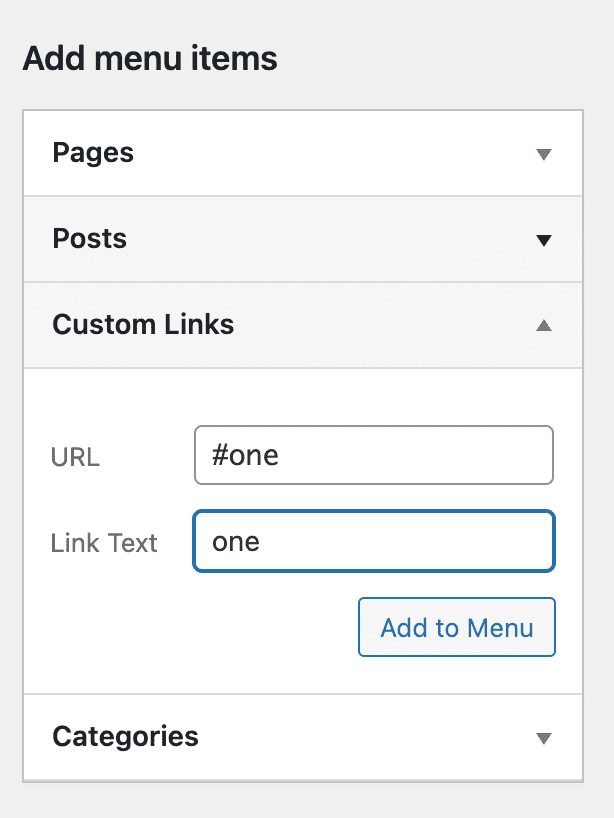Collapse the Custom Links section arrow
Image resolution: width=614 pixels, height=818 pixels.
pyautogui.click(x=543, y=325)
